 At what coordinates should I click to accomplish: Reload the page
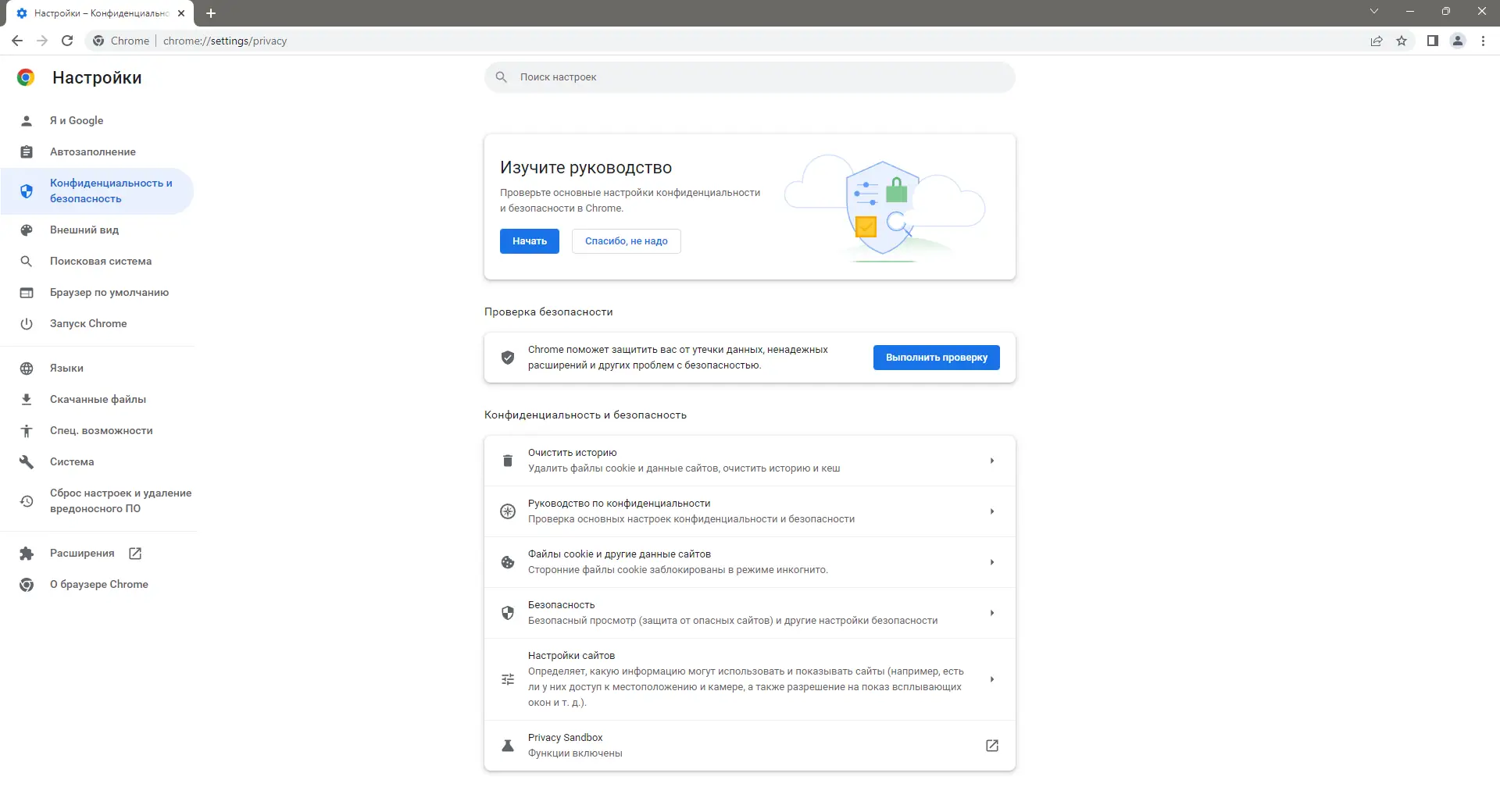coord(67,41)
